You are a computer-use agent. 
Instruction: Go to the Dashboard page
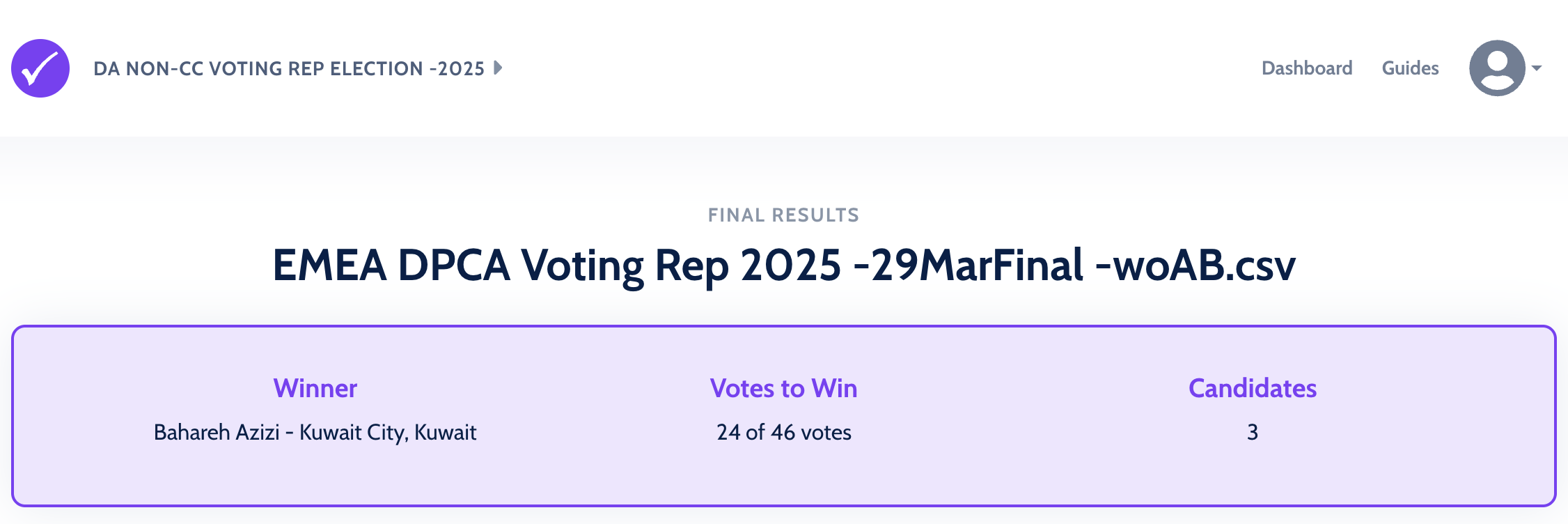coord(1307,68)
